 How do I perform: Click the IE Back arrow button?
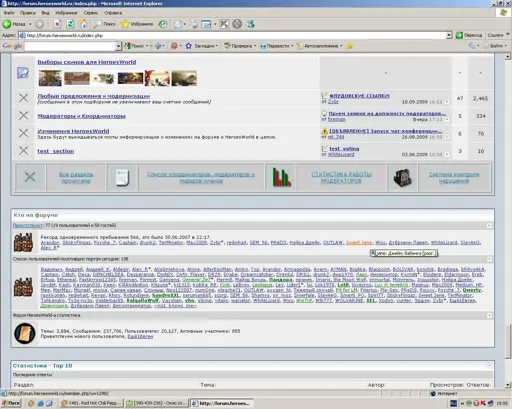(x=7, y=24)
